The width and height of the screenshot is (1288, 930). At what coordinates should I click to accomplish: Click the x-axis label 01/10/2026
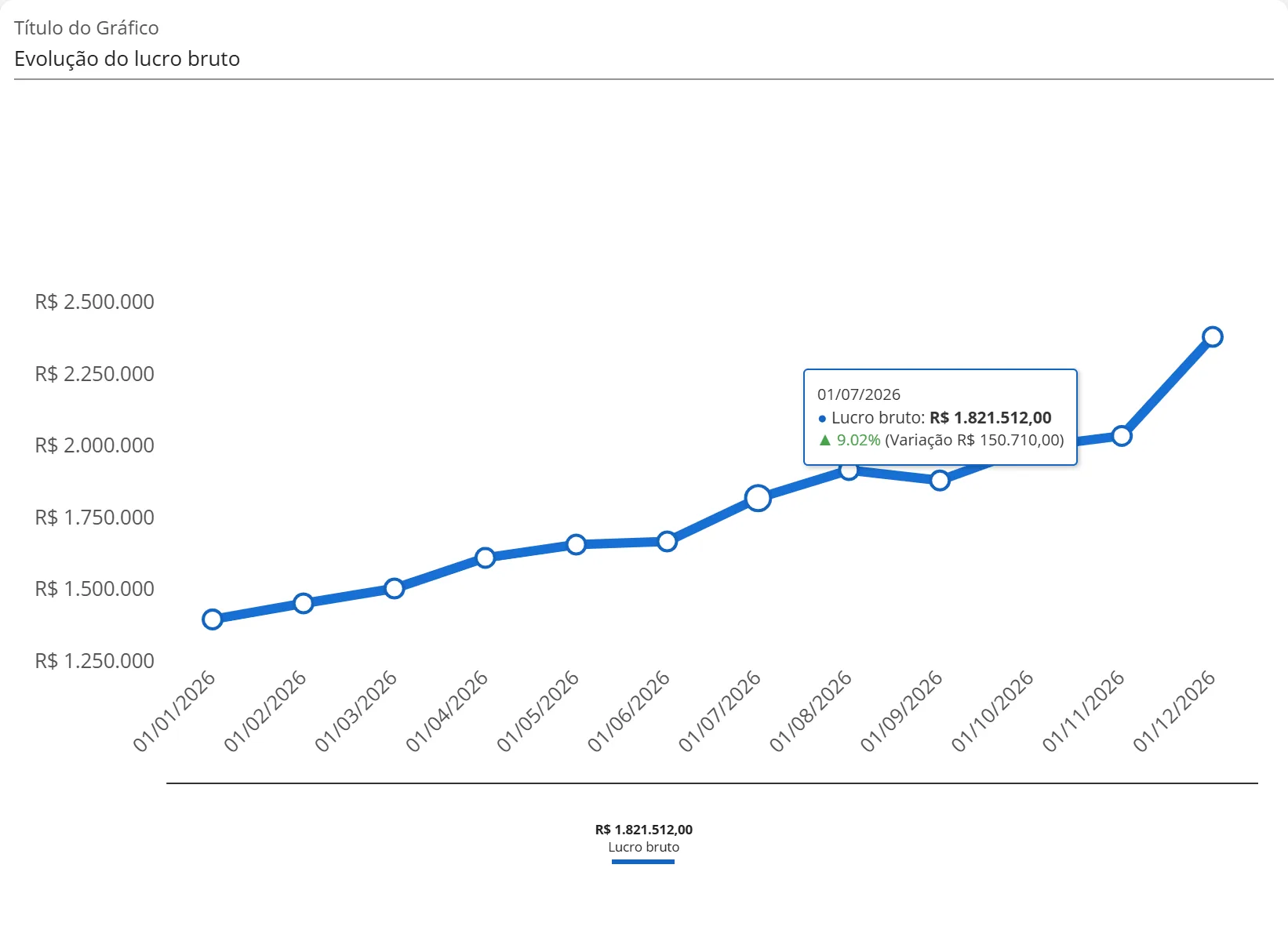[993, 711]
